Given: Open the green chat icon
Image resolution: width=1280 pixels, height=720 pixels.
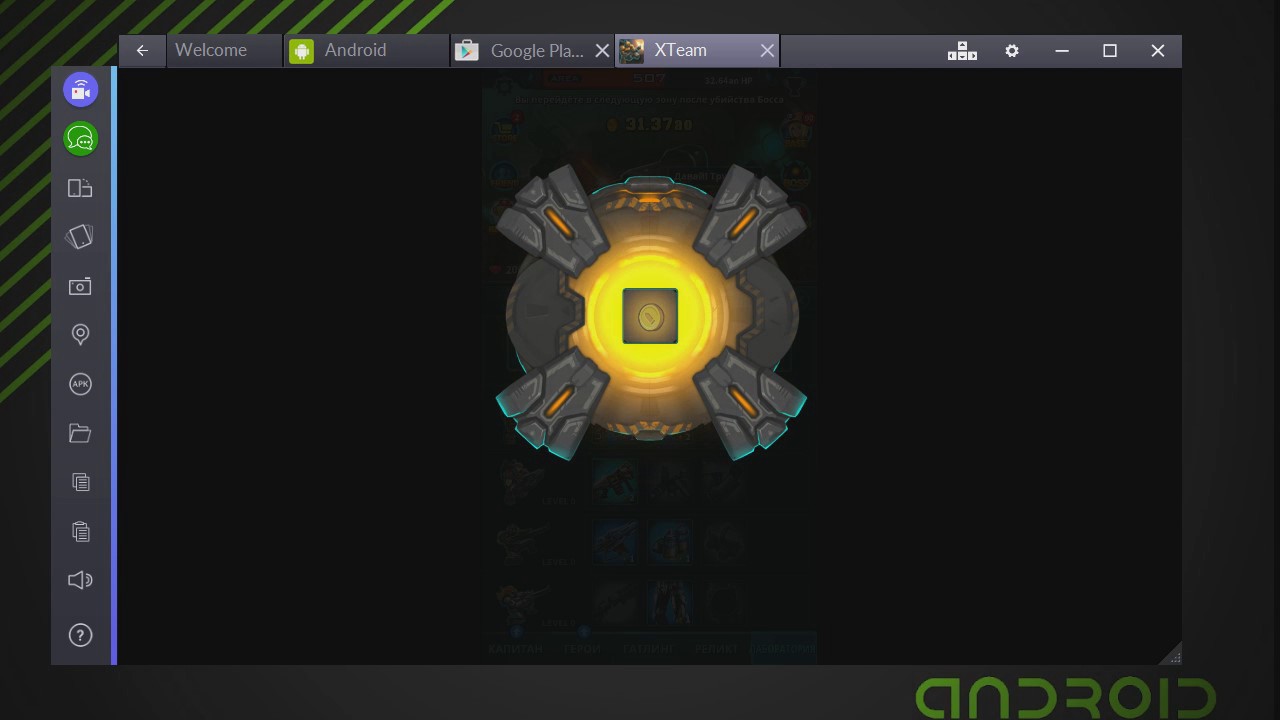Looking at the screenshot, I should click(x=81, y=138).
